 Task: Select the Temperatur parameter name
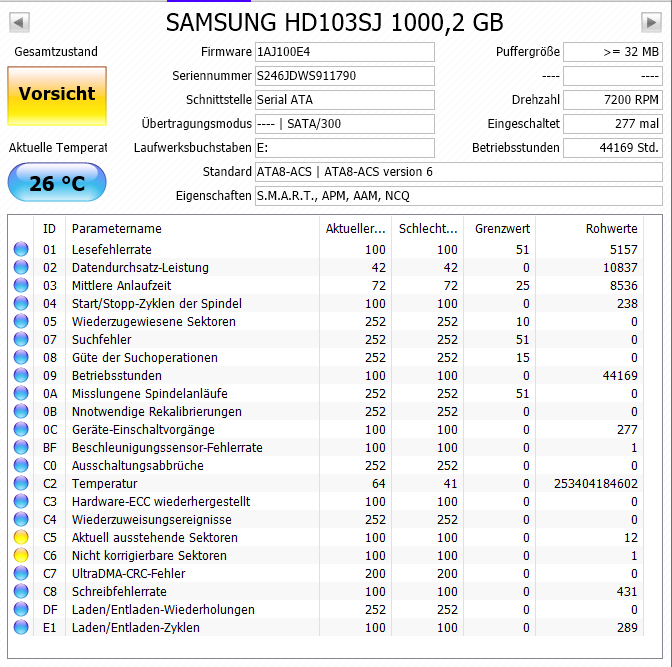[104, 484]
